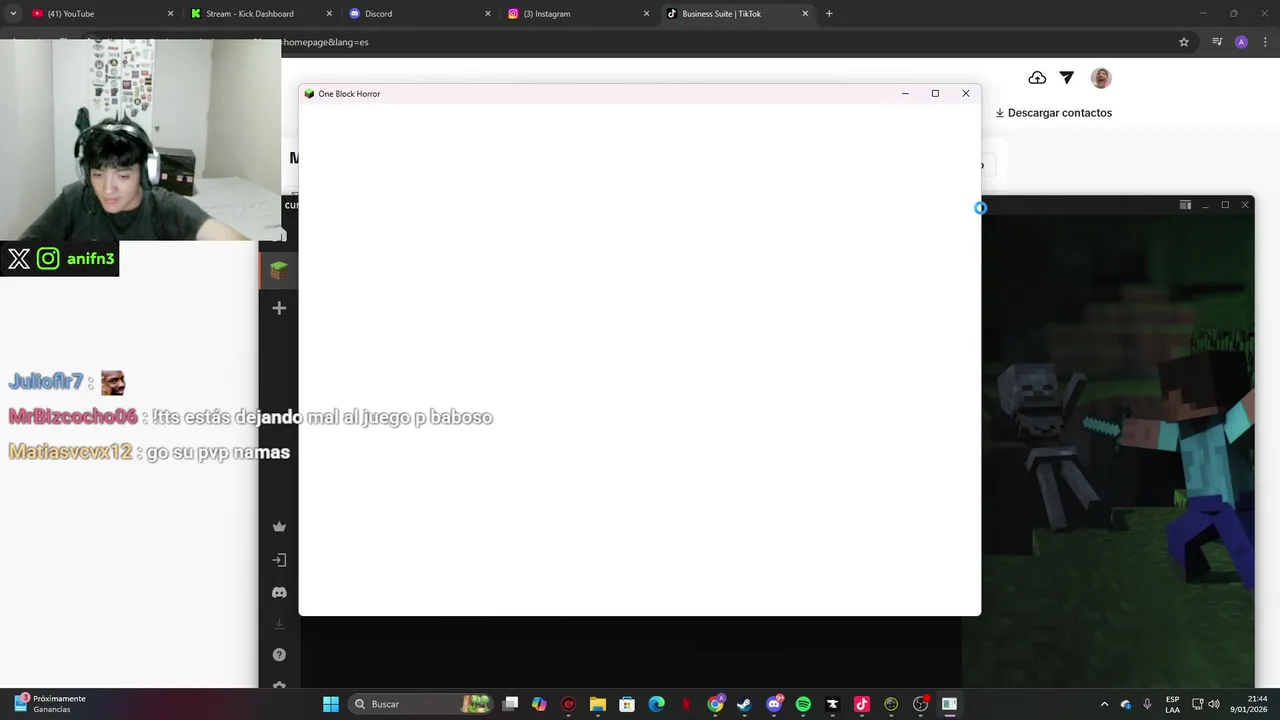1280x720 pixels.
Task: Open the ESP LAA language switcher
Action: [x=1172, y=704]
